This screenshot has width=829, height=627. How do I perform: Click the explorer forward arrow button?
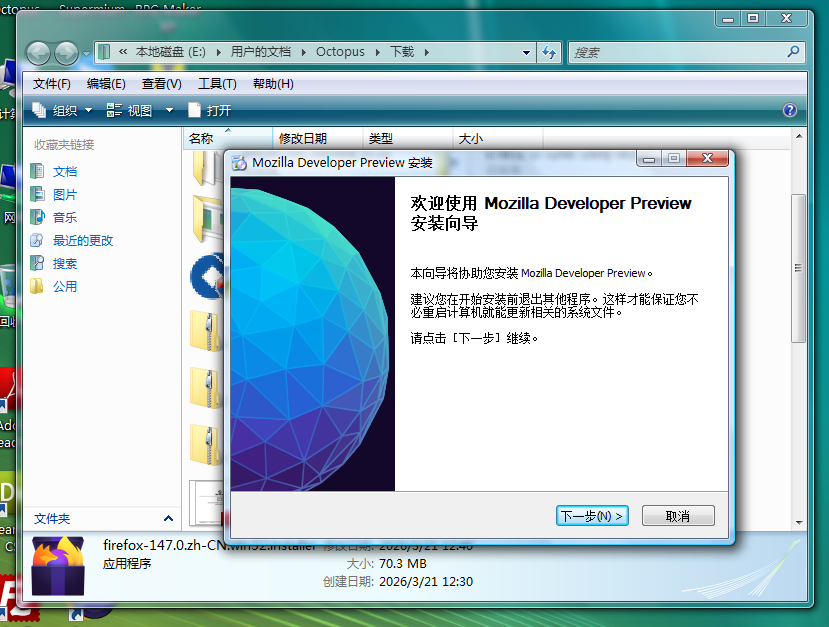coord(66,53)
